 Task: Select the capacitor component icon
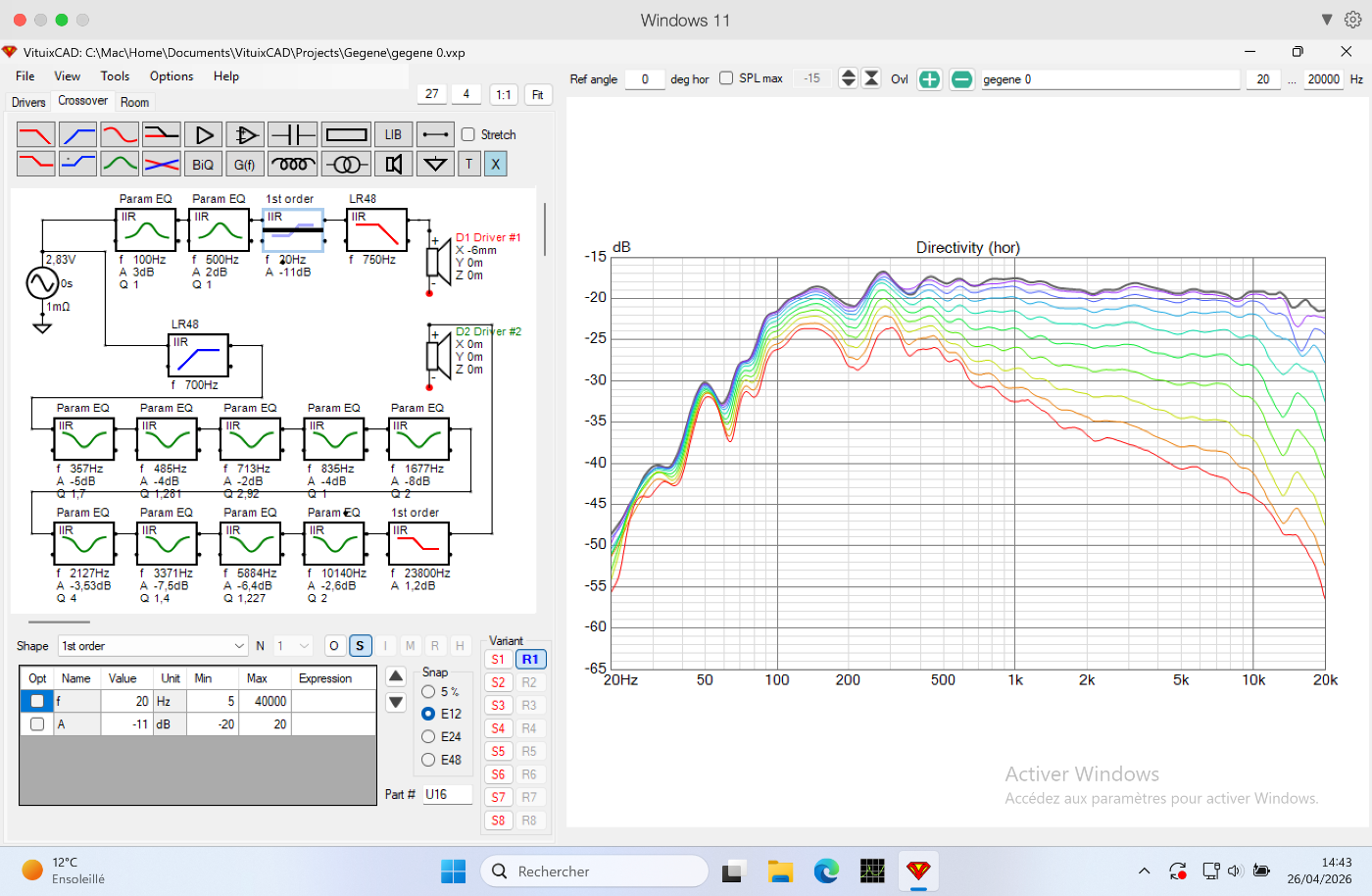coord(292,134)
